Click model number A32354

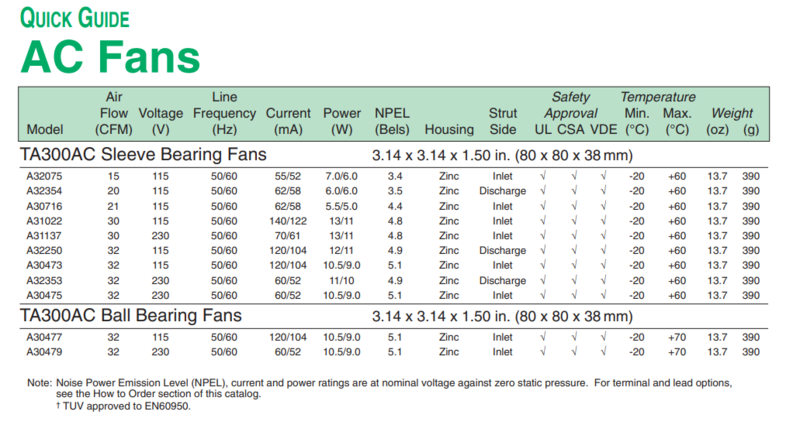[x=45, y=190]
